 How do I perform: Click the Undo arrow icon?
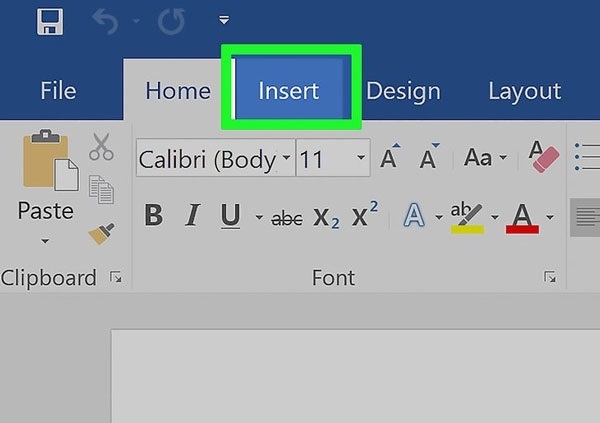[104, 20]
